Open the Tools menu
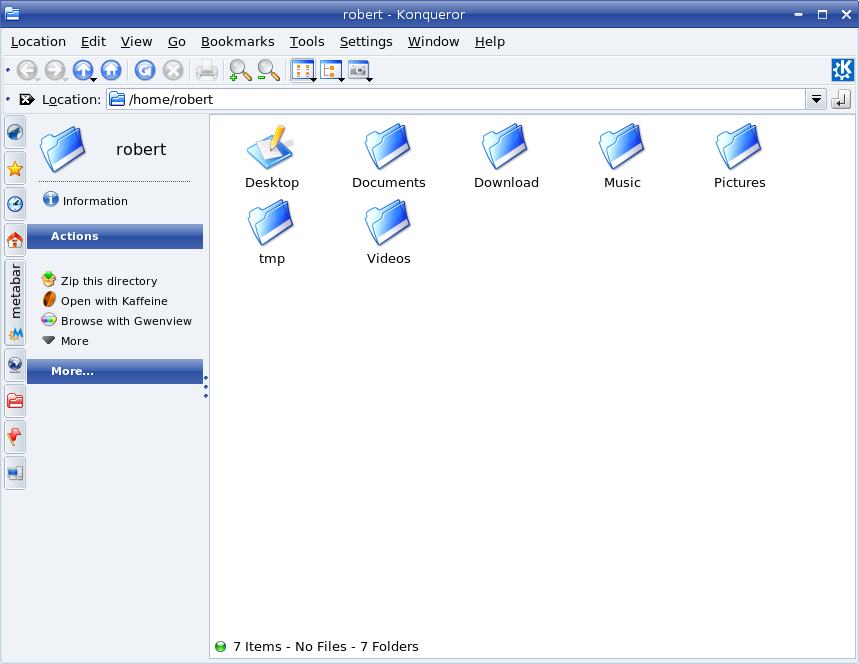Screen dimensions: 859x664 tap(307, 42)
